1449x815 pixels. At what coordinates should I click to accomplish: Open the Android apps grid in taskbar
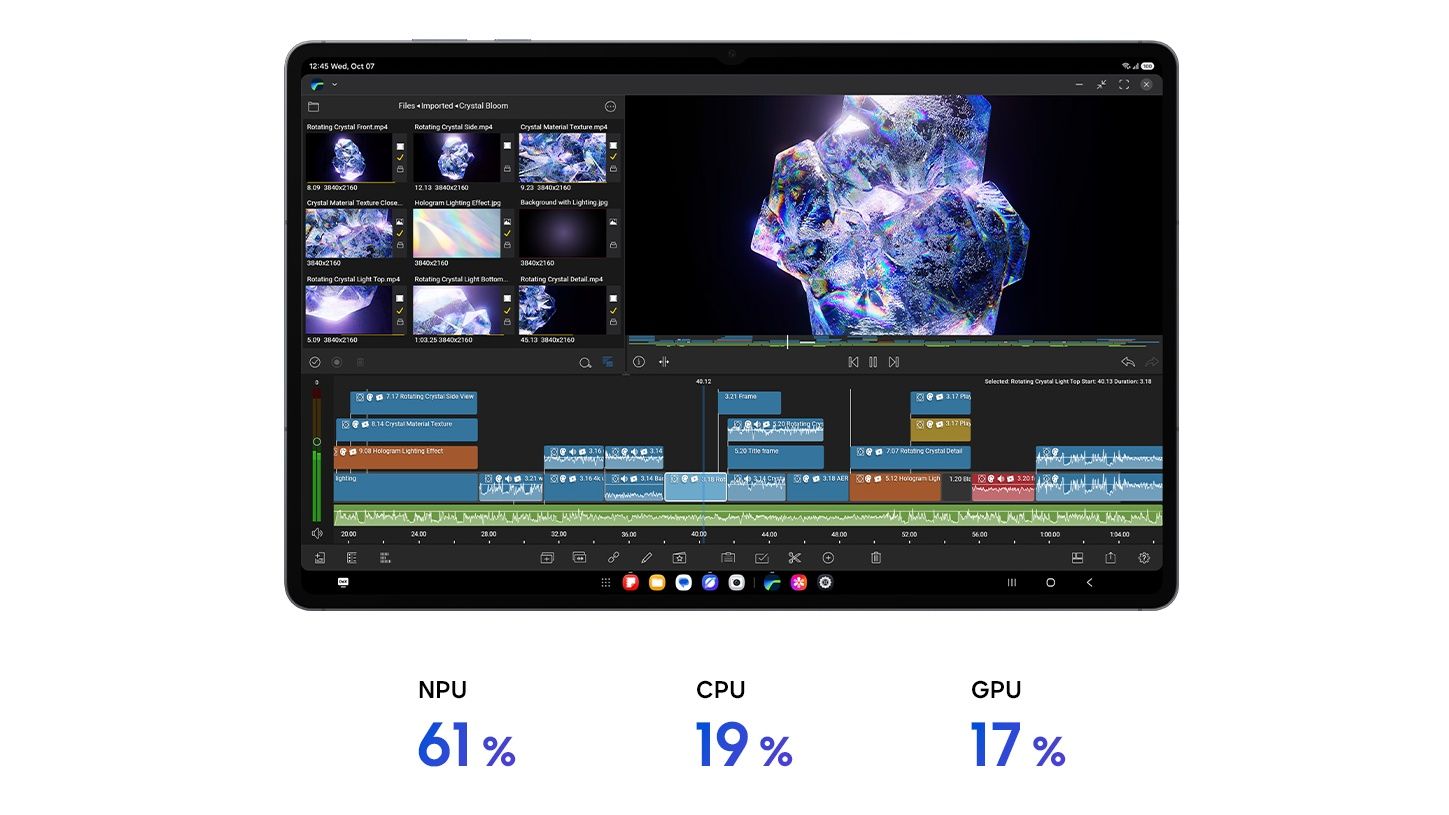[x=606, y=582]
